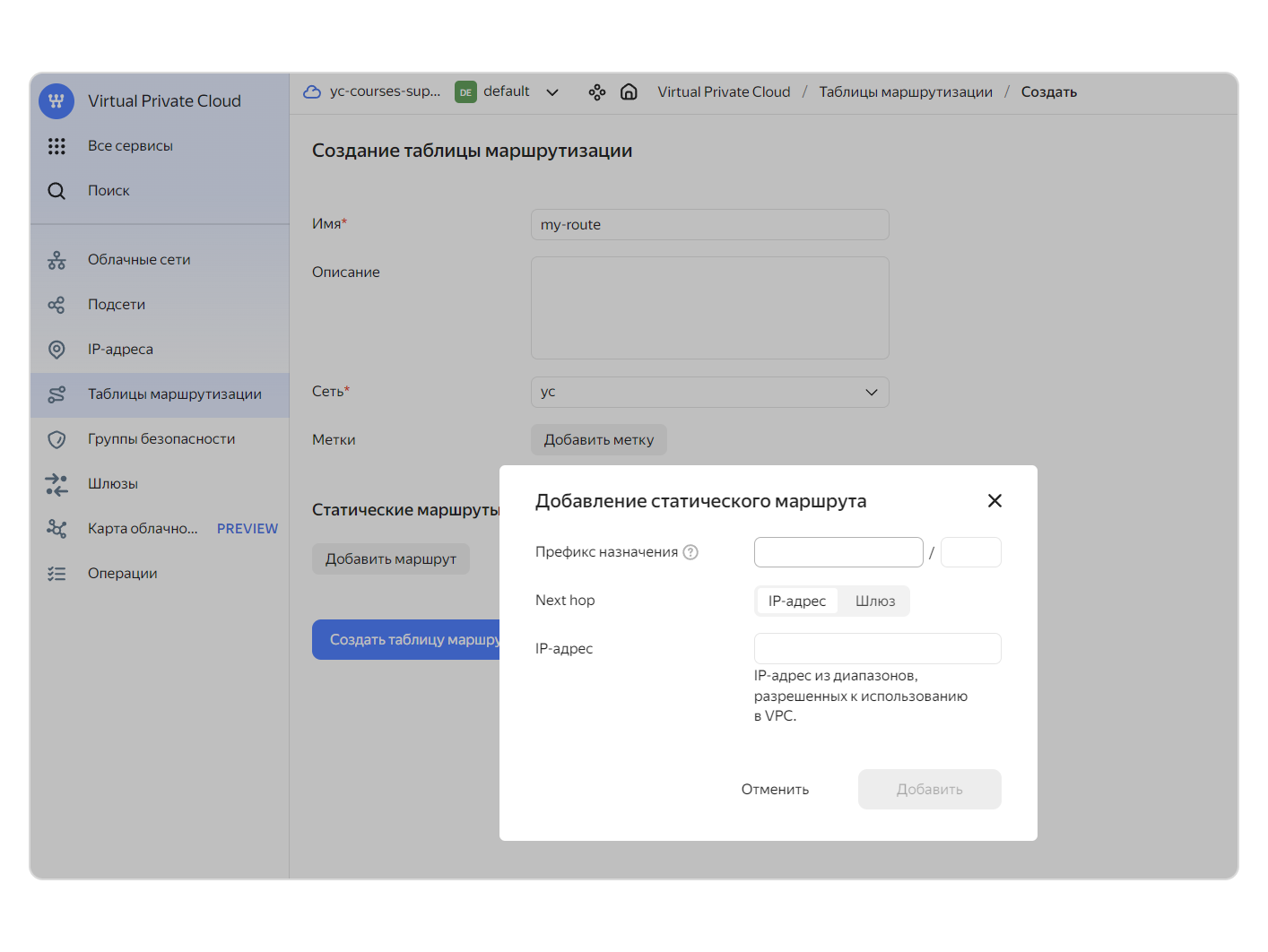Open Карта облачно... PREVIEW item
Viewport: 1268px width, 952px height.
tap(160, 529)
